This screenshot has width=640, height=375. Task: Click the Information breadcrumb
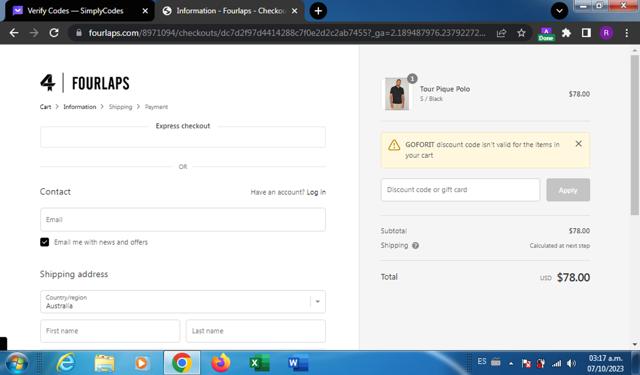80,107
